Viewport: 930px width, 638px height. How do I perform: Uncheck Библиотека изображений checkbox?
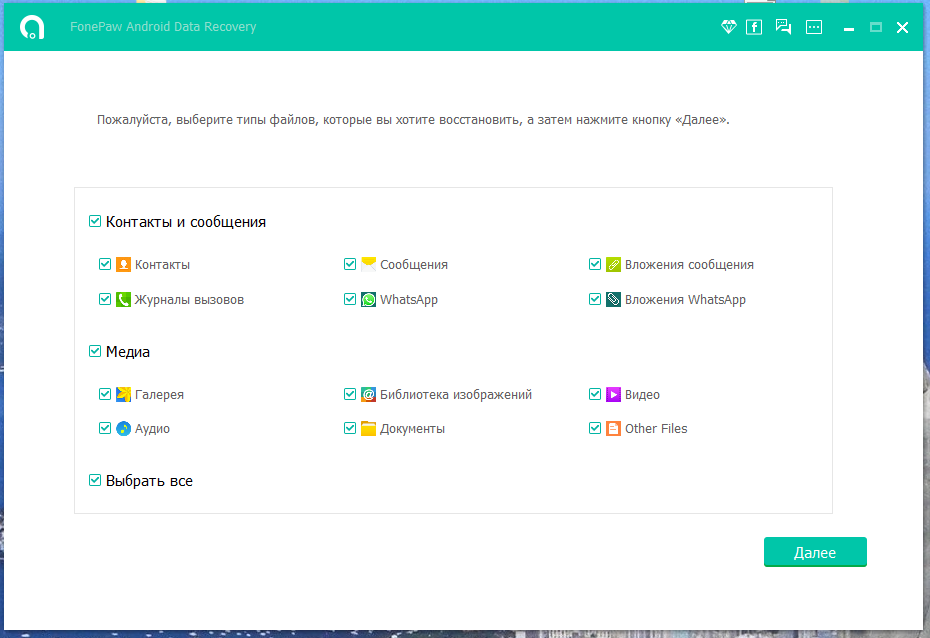coord(350,394)
